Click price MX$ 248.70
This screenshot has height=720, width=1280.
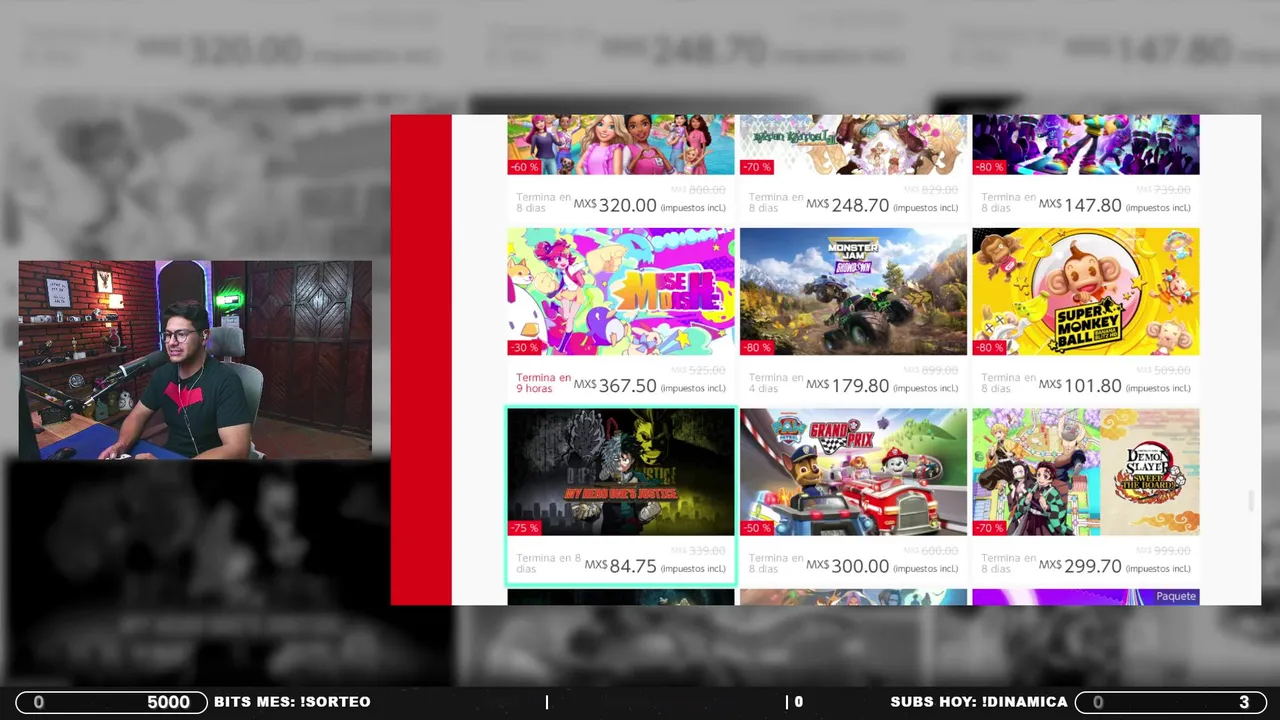coord(848,205)
